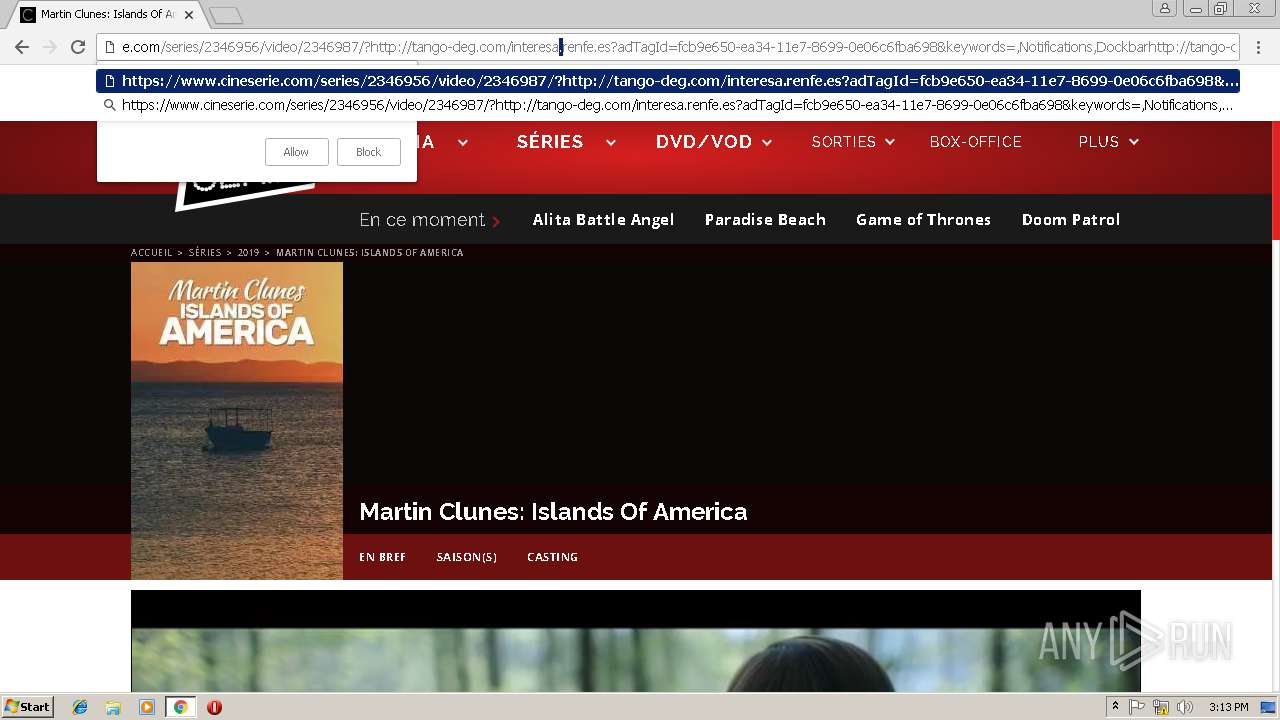Viewport: 1280px width, 720px height.
Task: Expand the SÉRIES menu chevron
Action: pos(611,143)
